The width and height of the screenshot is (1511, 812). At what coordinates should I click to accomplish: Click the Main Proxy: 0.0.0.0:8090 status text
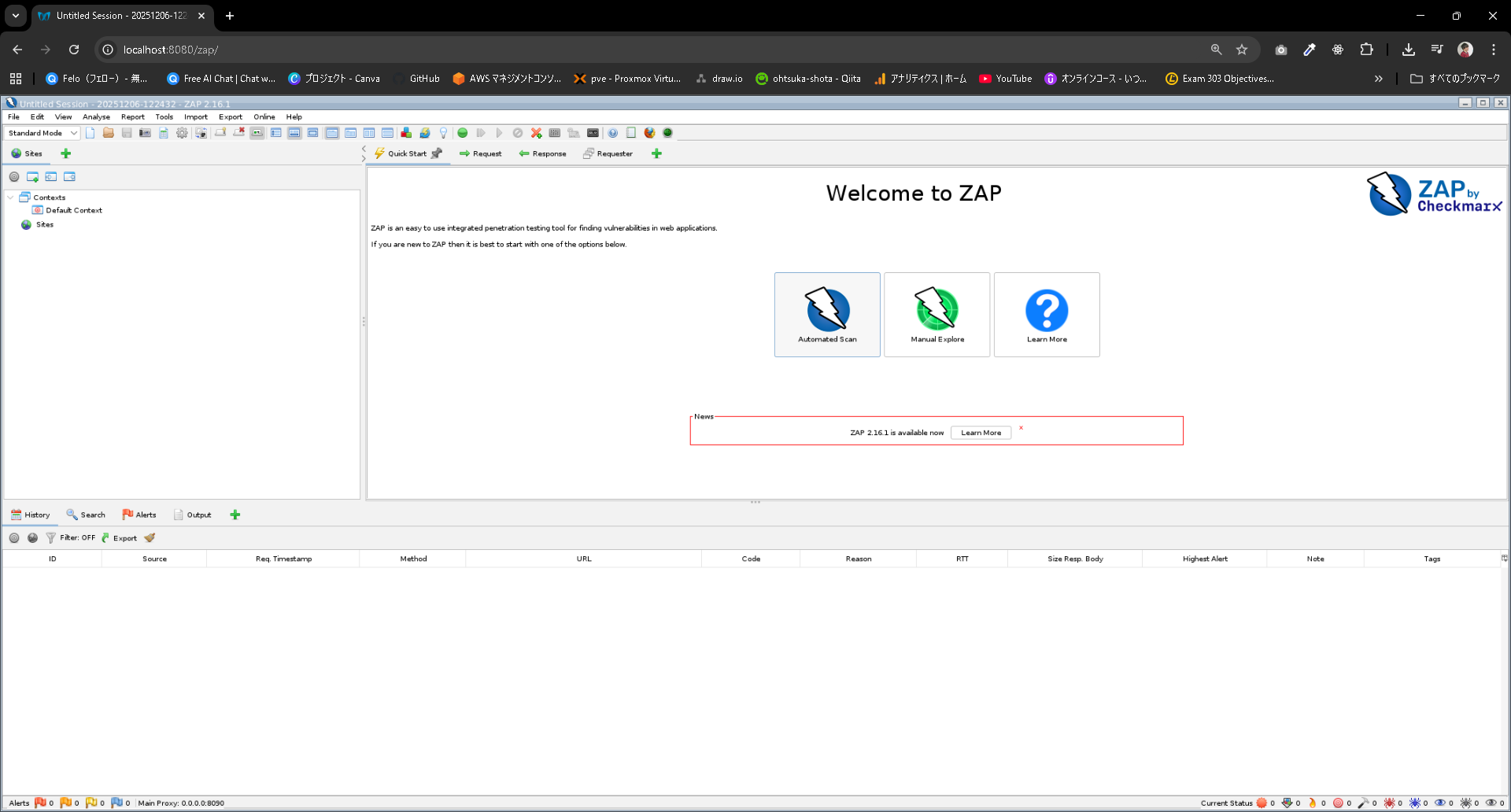181,803
